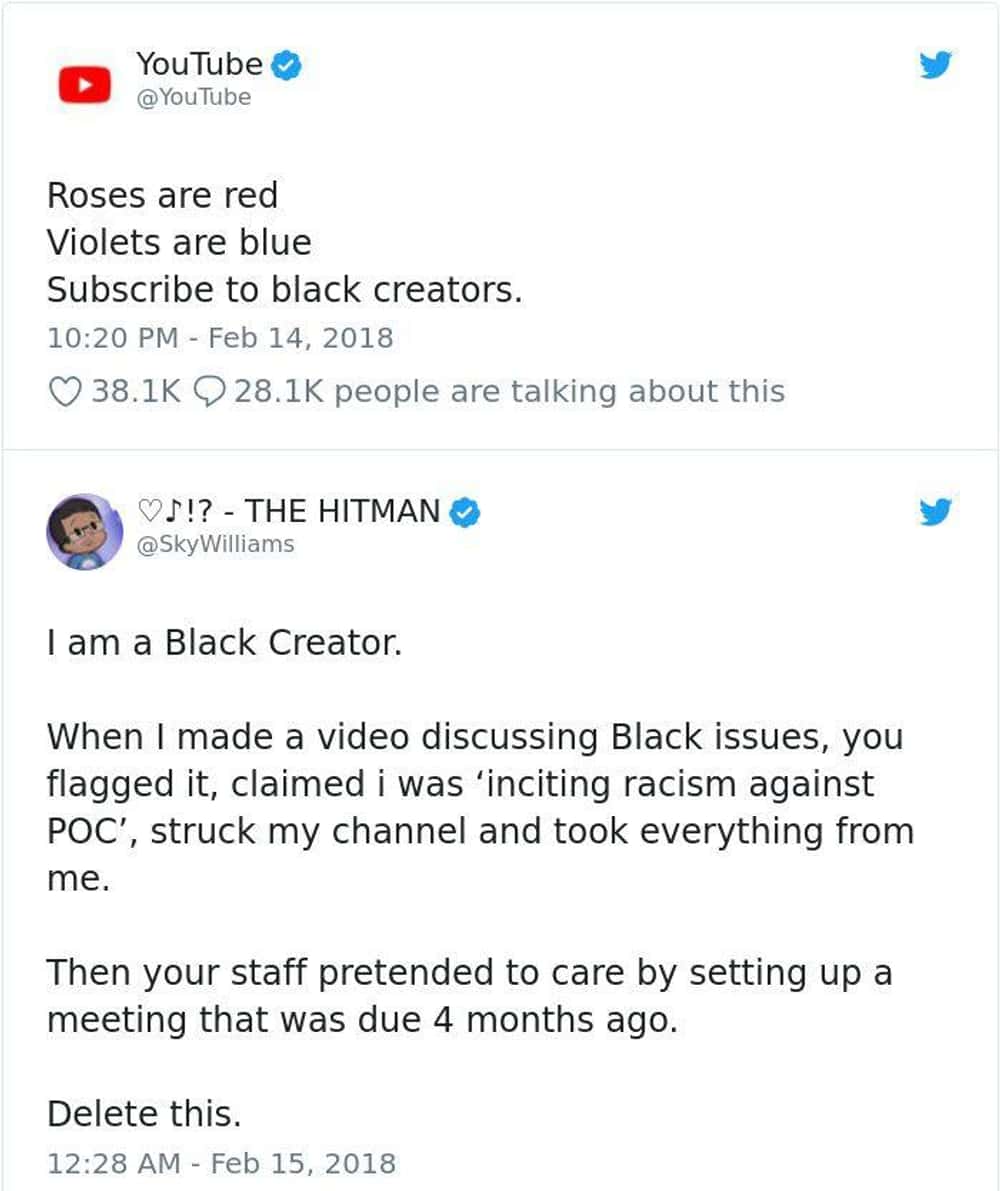Click the Twitter bird on YouTube's tweet
The width and height of the screenshot is (1000, 1191).
point(936,66)
